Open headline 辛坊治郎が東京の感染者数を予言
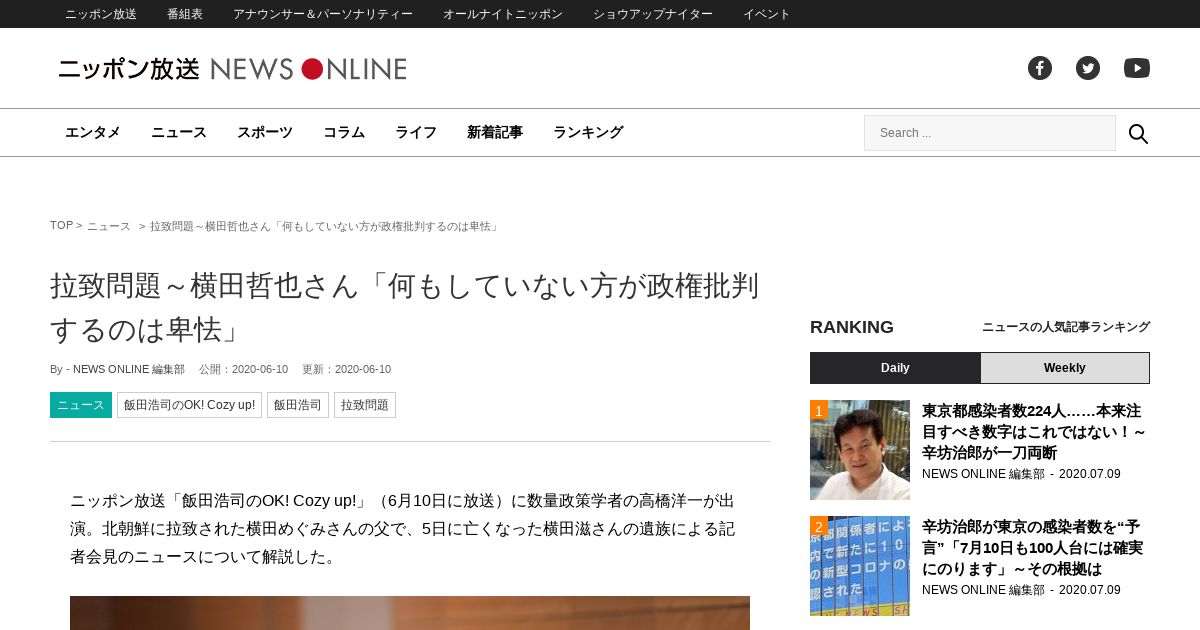This screenshot has height=630, width=1200. (x=1033, y=548)
